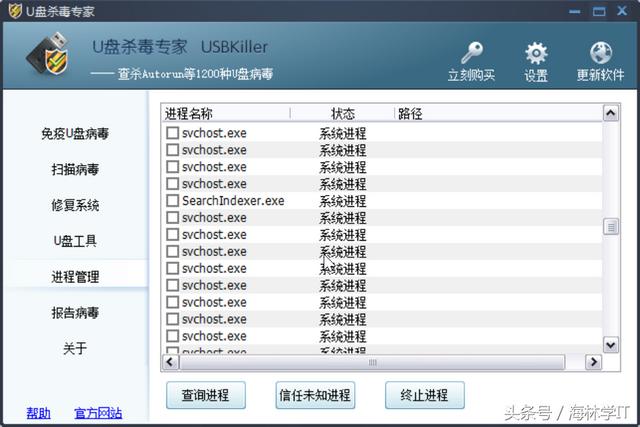Select 修复系统 from the sidebar

pos(75,205)
